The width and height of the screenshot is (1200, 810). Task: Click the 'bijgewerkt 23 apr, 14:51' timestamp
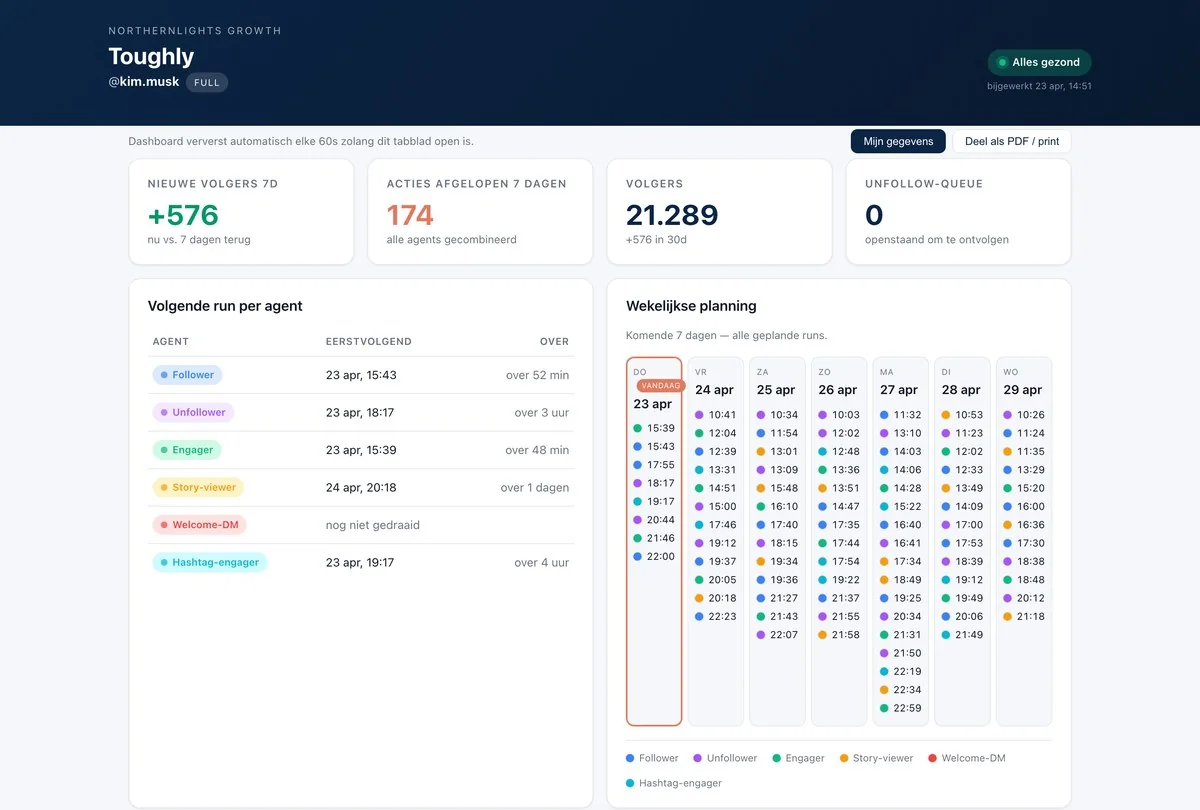pos(1039,86)
